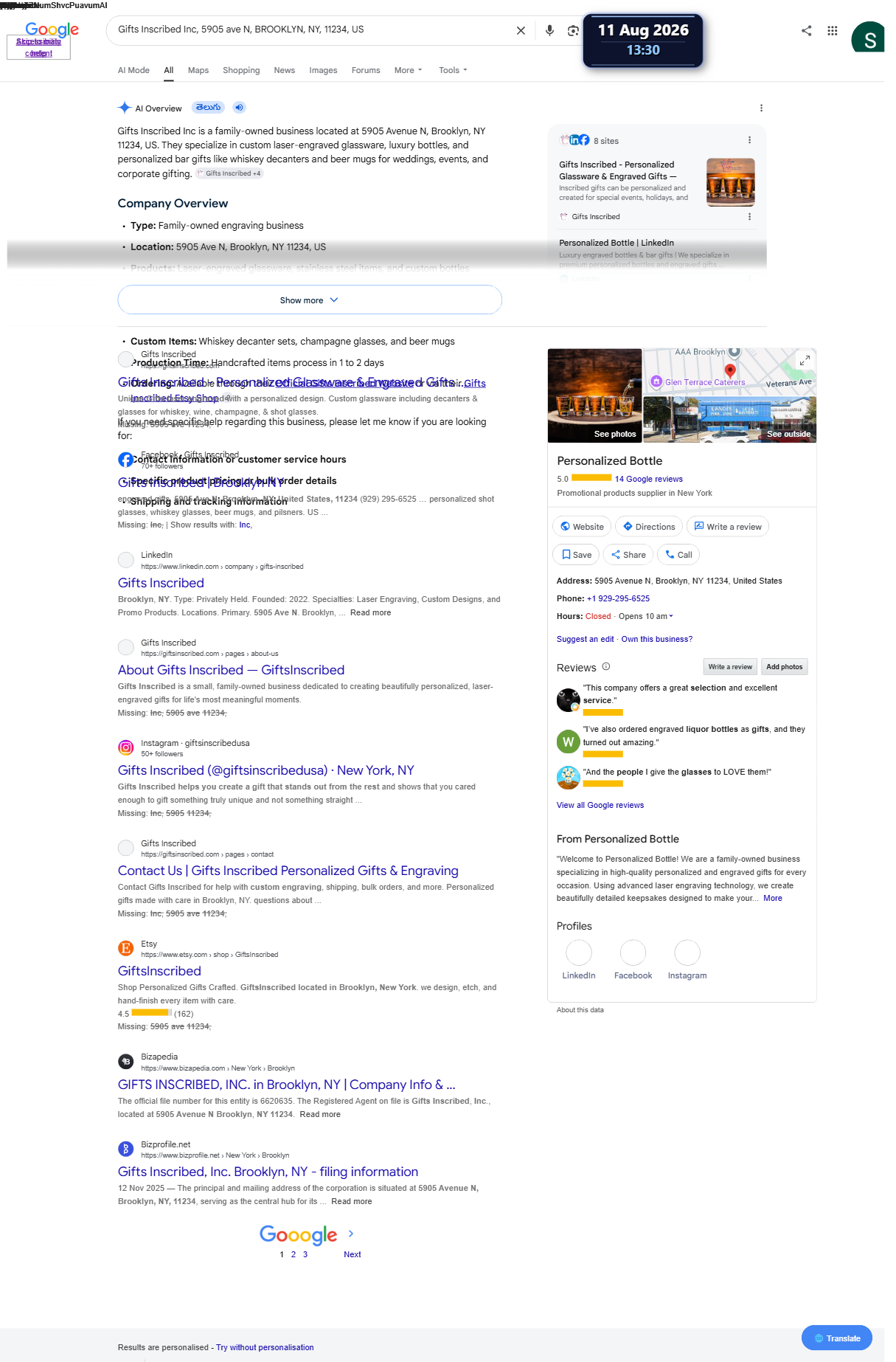This screenshot has height=1362, width=896.
Task: Open the Google apps grid icon
Action: (x=833, y=30)
